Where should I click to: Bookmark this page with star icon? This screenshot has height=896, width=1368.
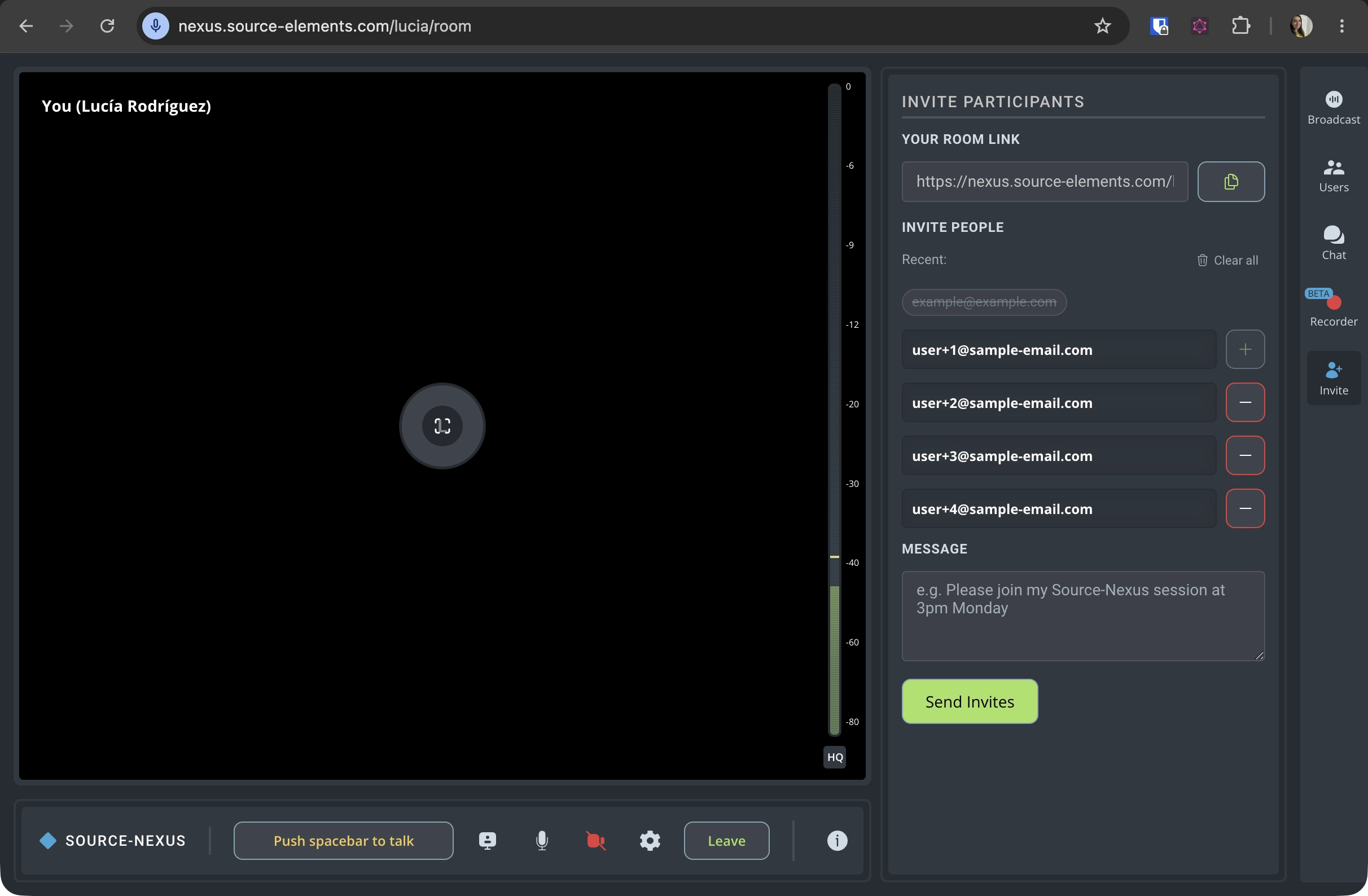1101,26
